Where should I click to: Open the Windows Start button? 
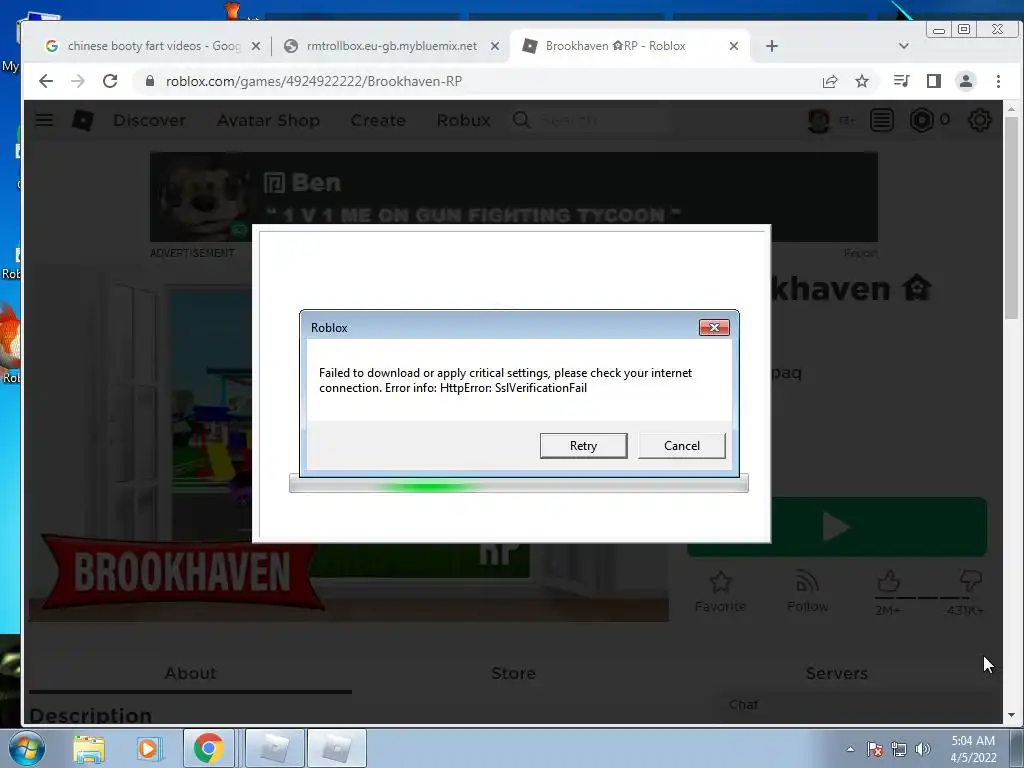[27, 748]
